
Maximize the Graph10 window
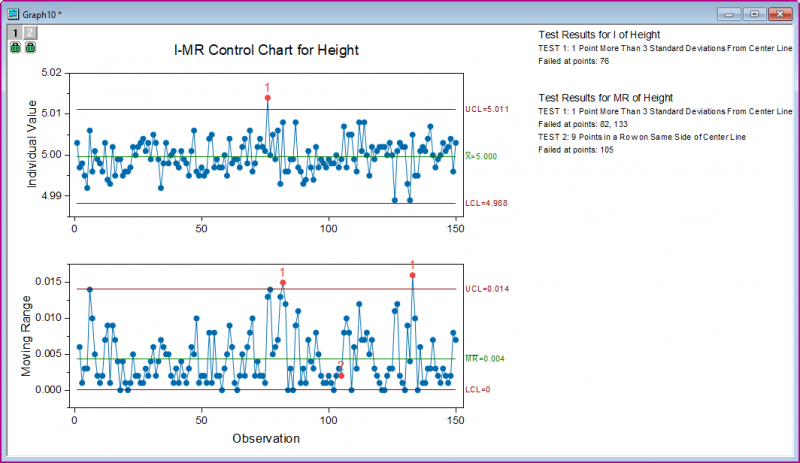pyautogui.click(x=753, y=15)
